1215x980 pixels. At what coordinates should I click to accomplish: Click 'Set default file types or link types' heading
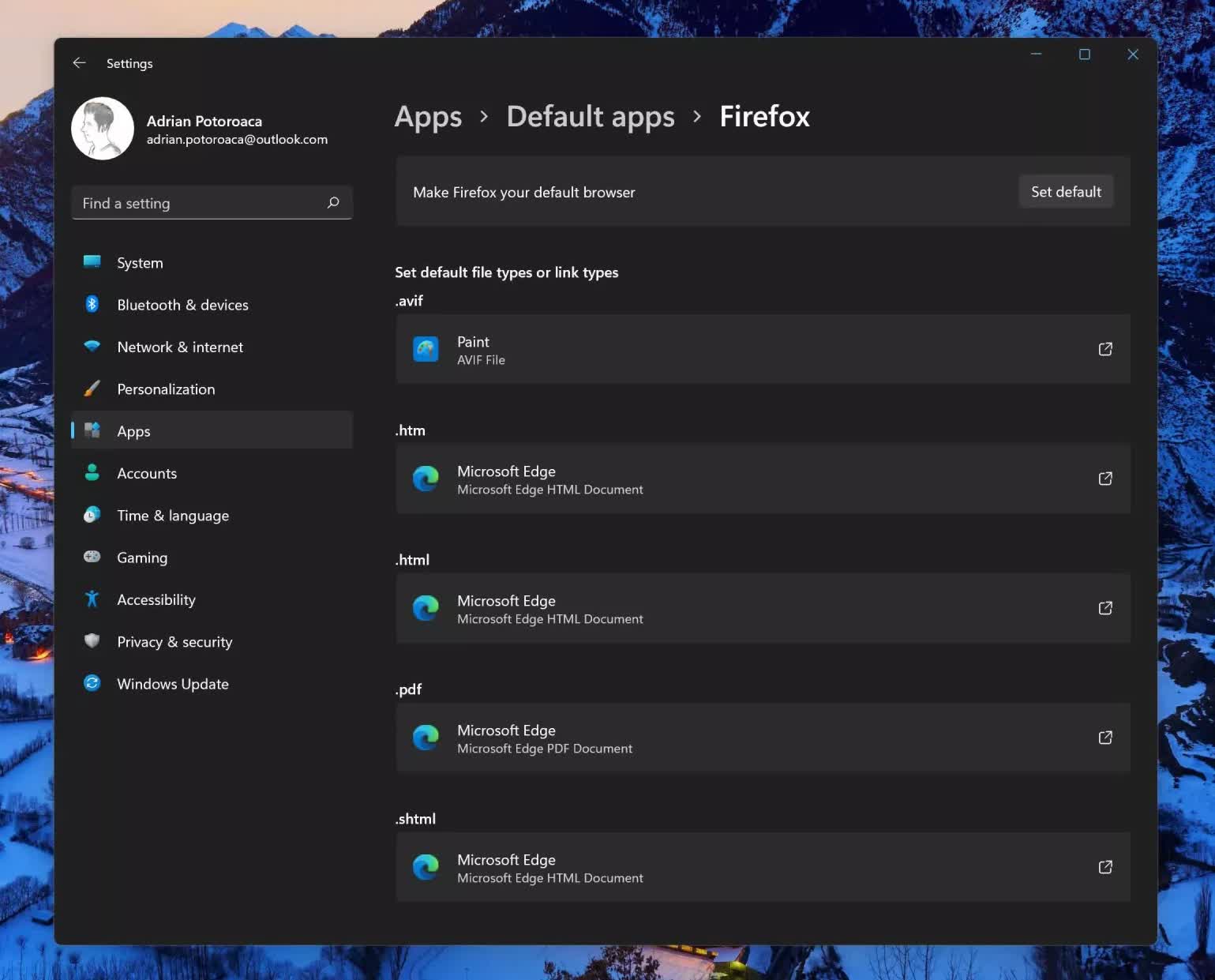pyautogui.click(x=507, y=272)
